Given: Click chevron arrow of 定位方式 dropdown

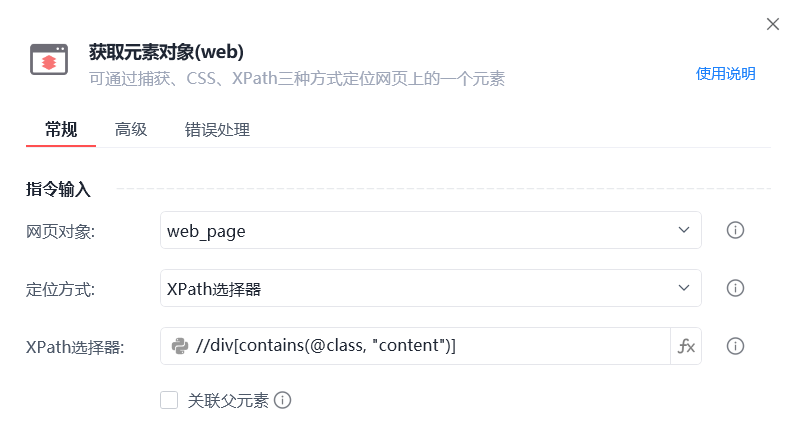Looking at the screenshot, I should [684, 288].
